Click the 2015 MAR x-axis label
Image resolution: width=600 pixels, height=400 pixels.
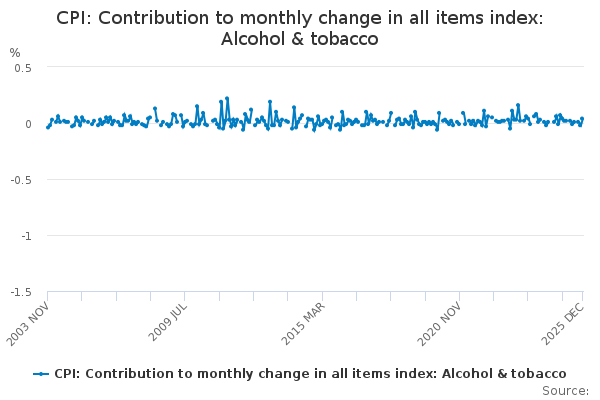pyautogui.click(x=304, y=321)
